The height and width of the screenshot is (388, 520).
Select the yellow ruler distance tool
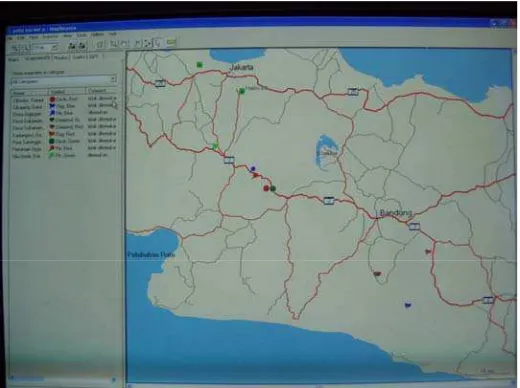[171, 42]
